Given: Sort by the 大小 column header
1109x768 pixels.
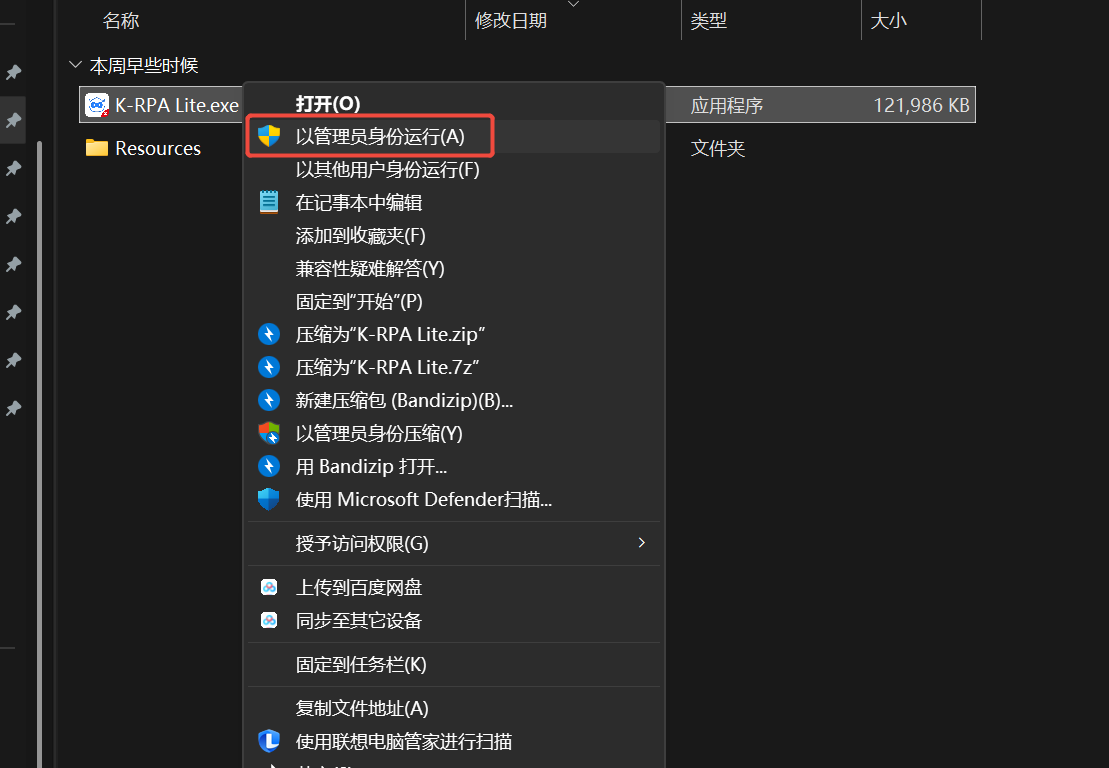Looking at the screenshot, I should point(888,21).
